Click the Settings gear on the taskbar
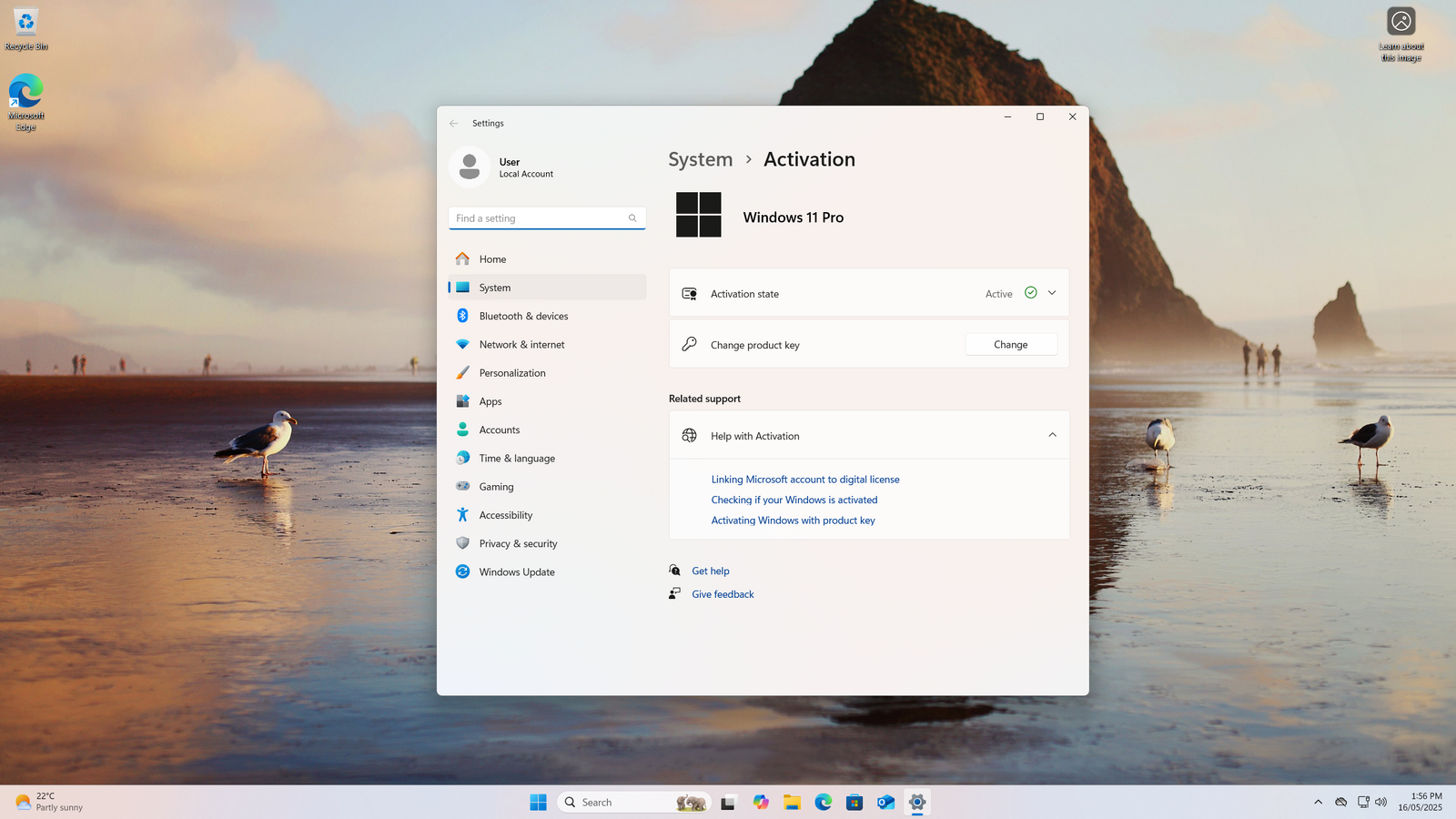This screenshot has height=819, width=1456. (x=917, y=802)
